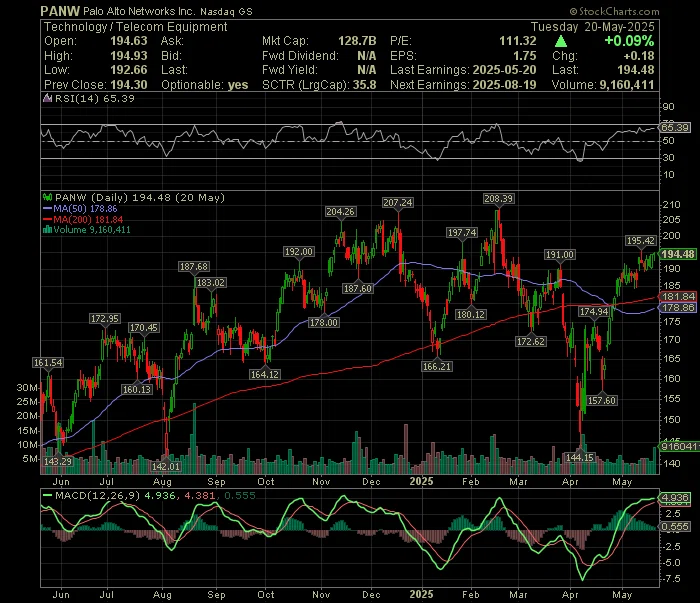Click the 194.48 current price axis tag
Viewport: 700px width, 603px height.
click(x=678, y=254)
